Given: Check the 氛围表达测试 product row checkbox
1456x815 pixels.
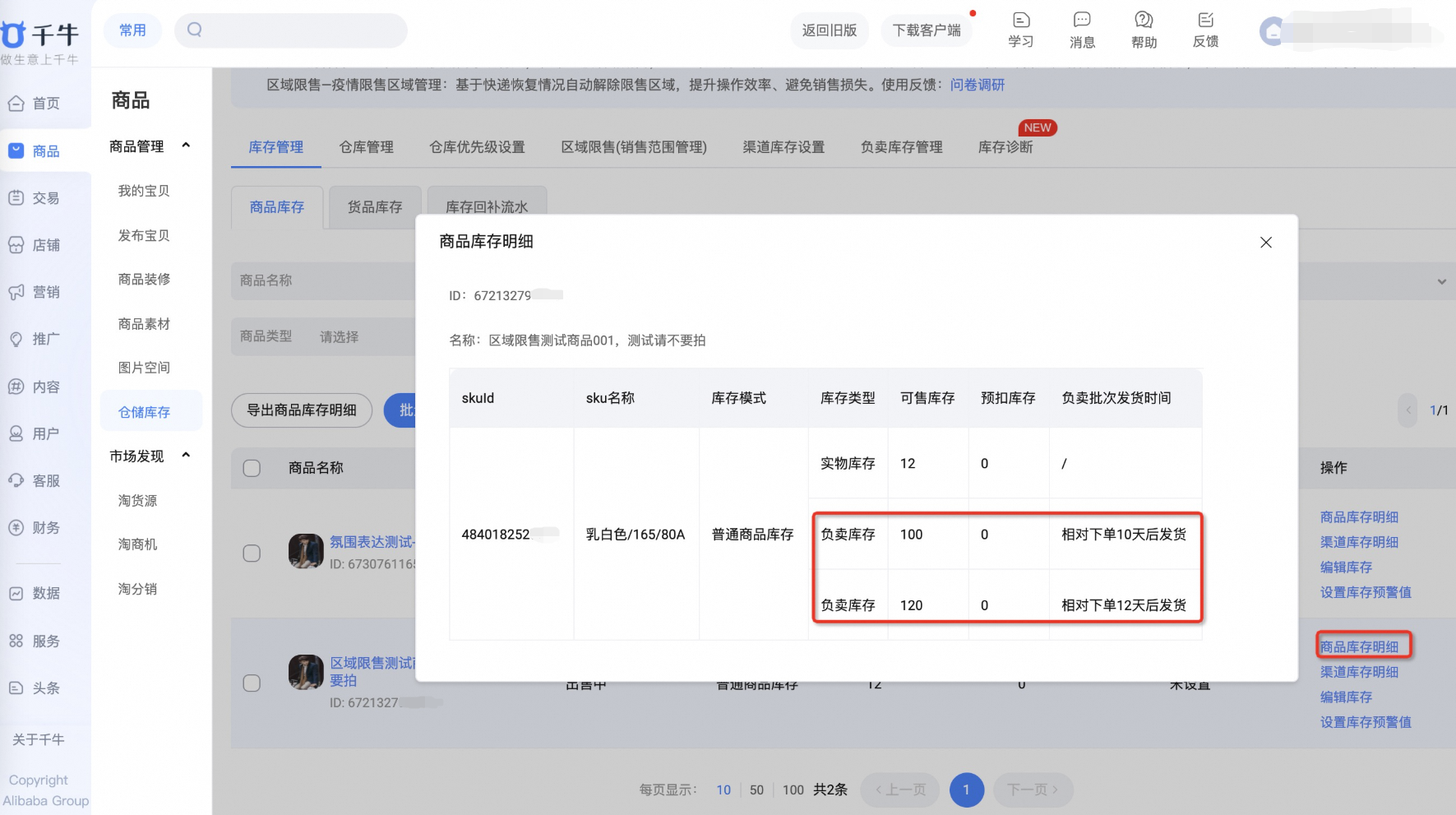Looking at the screenshot, I should 252,553.
